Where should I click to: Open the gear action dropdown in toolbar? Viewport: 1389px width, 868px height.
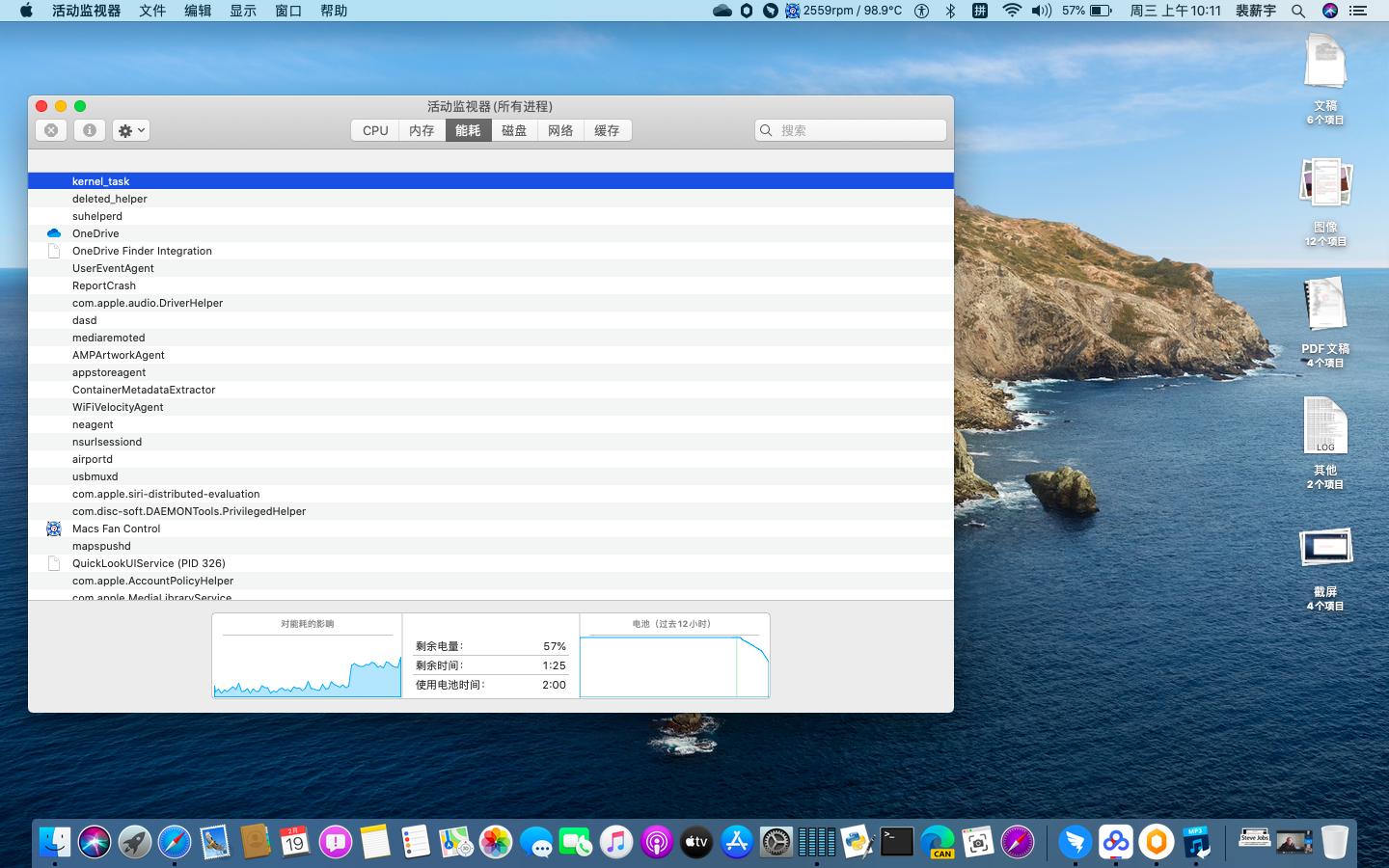coord(130,130)
